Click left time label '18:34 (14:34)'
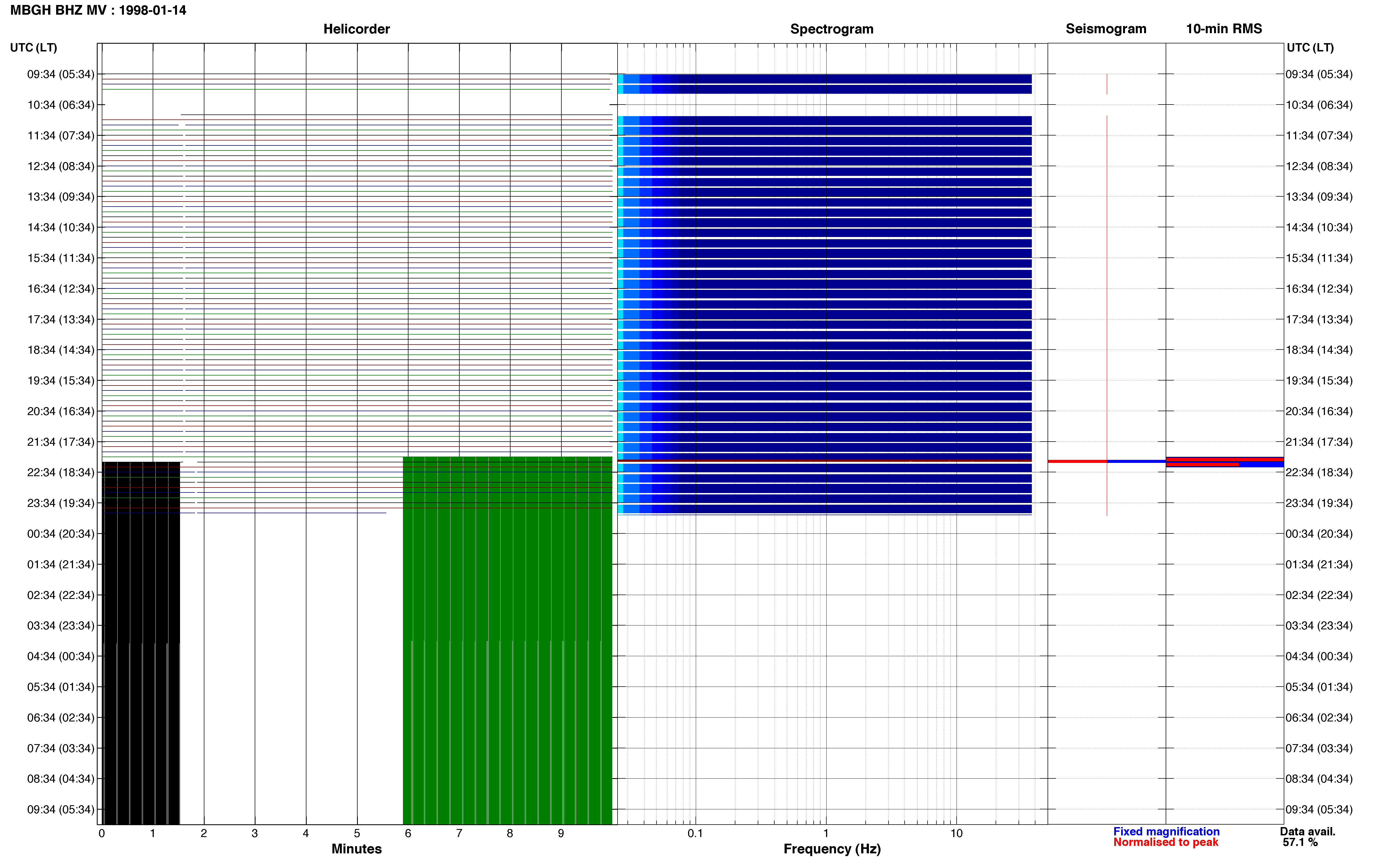Screen dimensions: 1388x868 (61, 350)
